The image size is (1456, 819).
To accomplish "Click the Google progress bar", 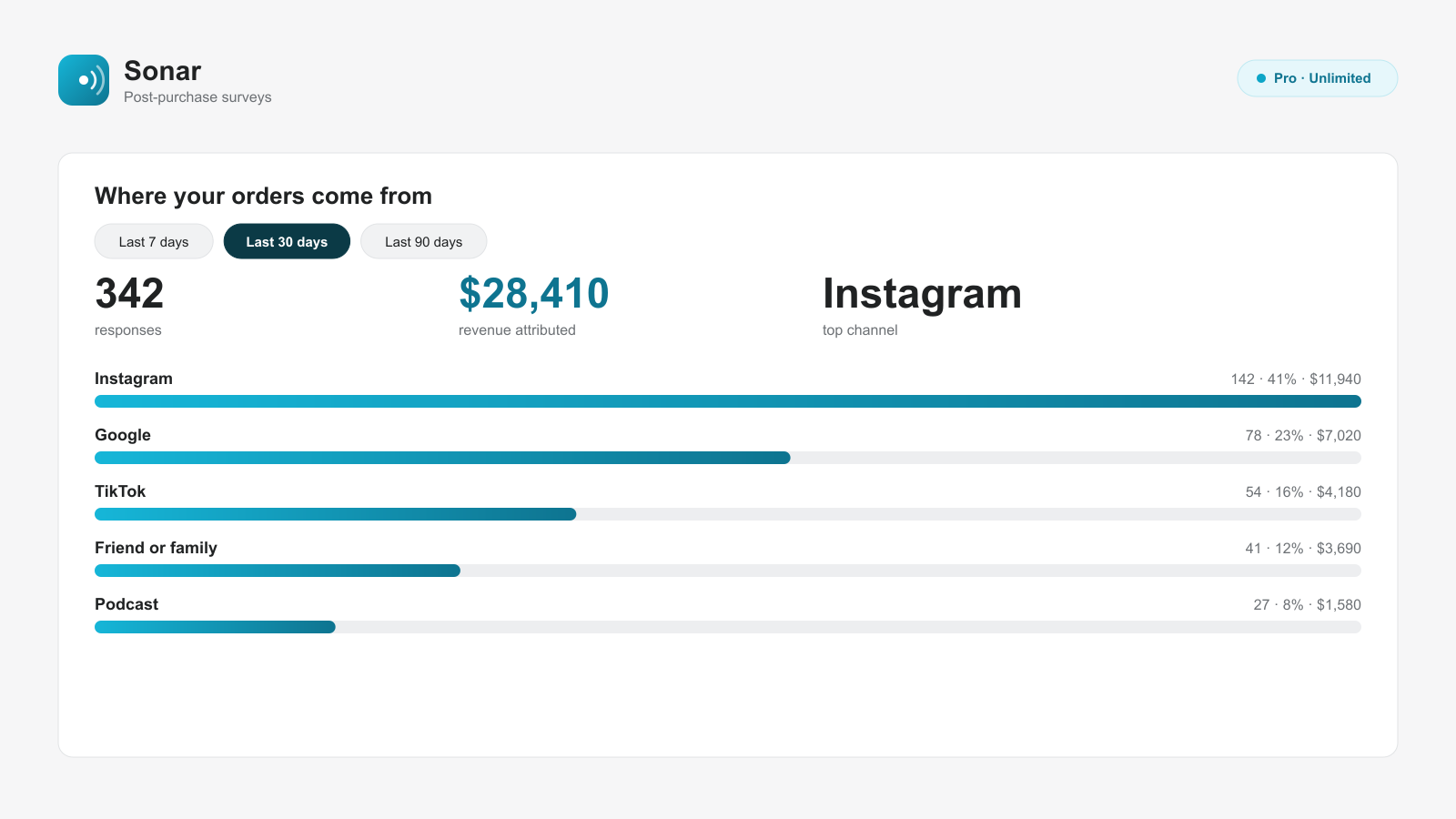I will 728,458.
